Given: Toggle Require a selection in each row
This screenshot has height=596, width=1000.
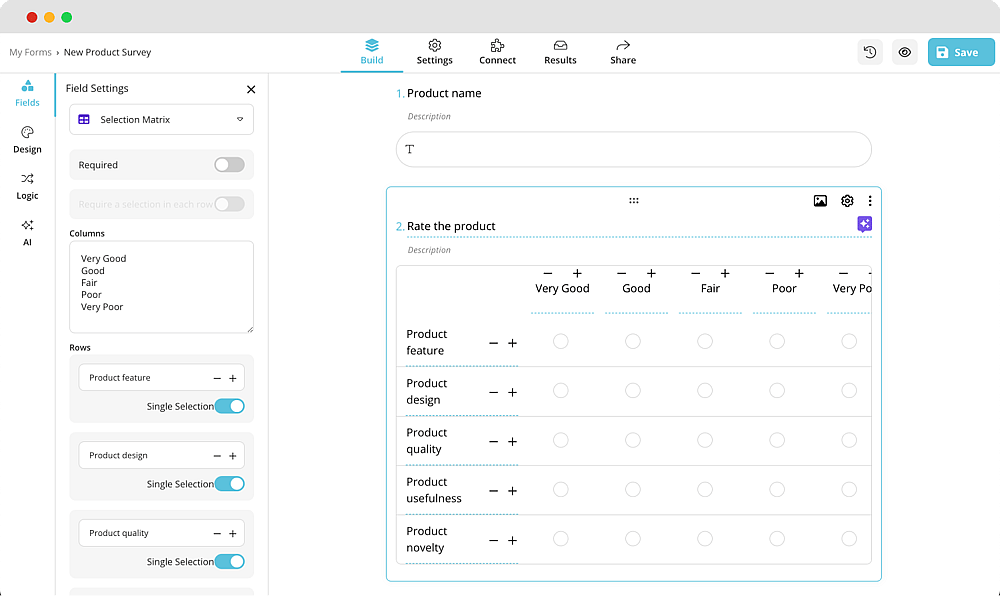Looking at the screenshot, I should coord(230,204).
